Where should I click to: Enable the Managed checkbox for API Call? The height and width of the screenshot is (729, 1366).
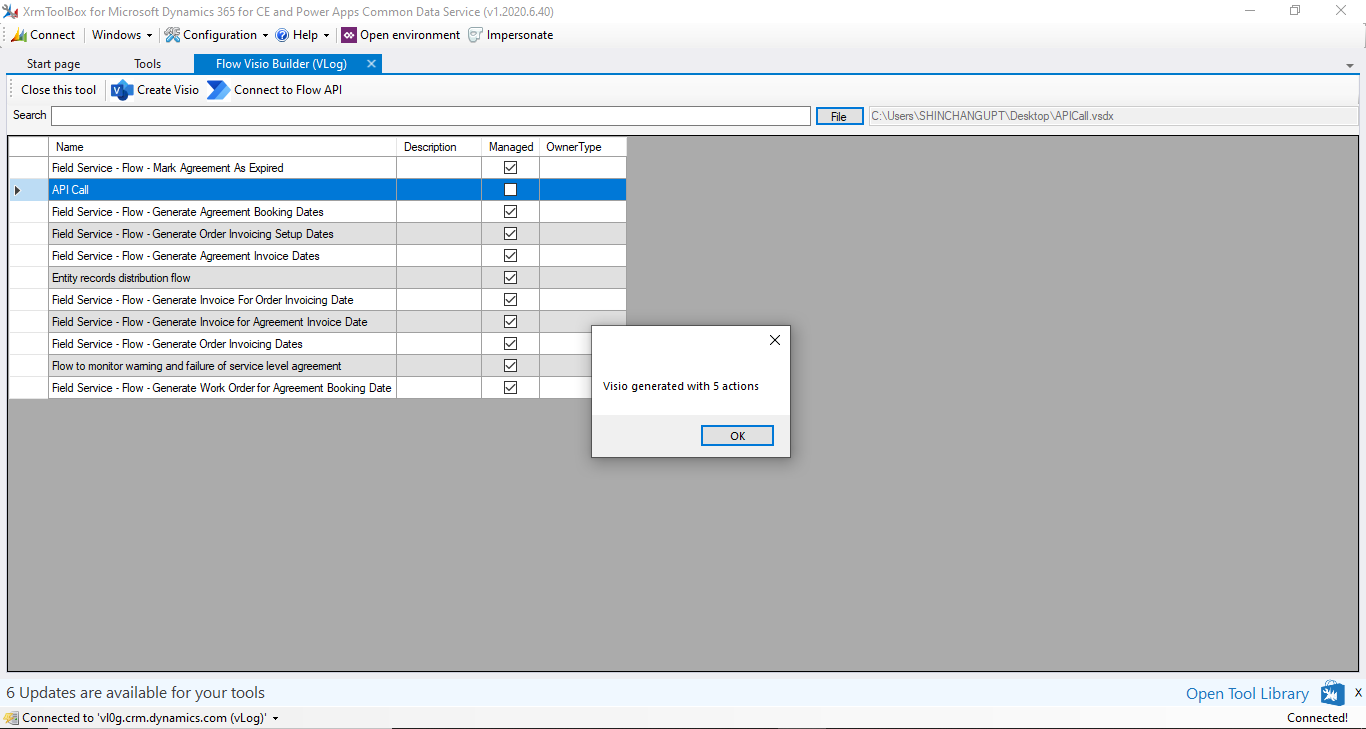point(510,189)
